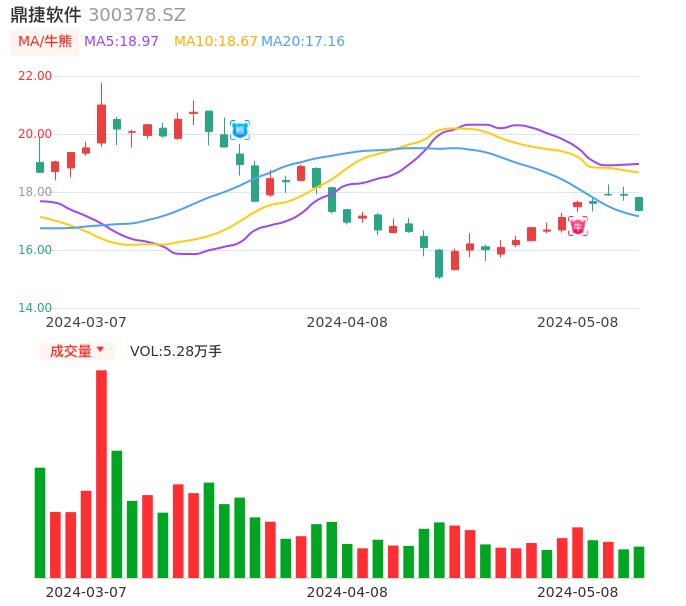Click the 鼎捷软件 stock name title
Screen dimensions: 686x606
tap(46, 15)
